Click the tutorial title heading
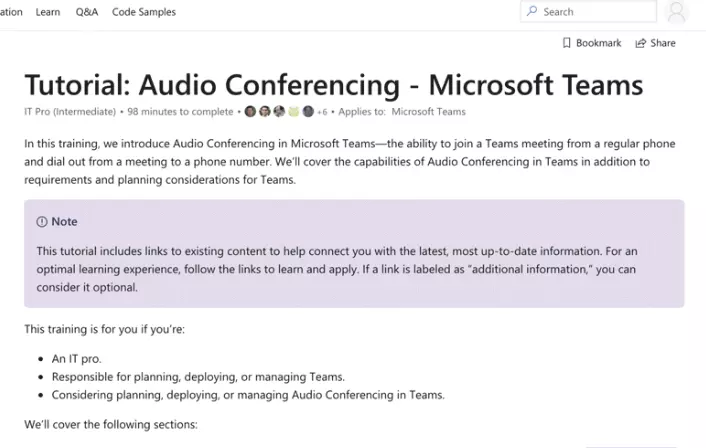The image size is (706, 448). tap(334, 85)
